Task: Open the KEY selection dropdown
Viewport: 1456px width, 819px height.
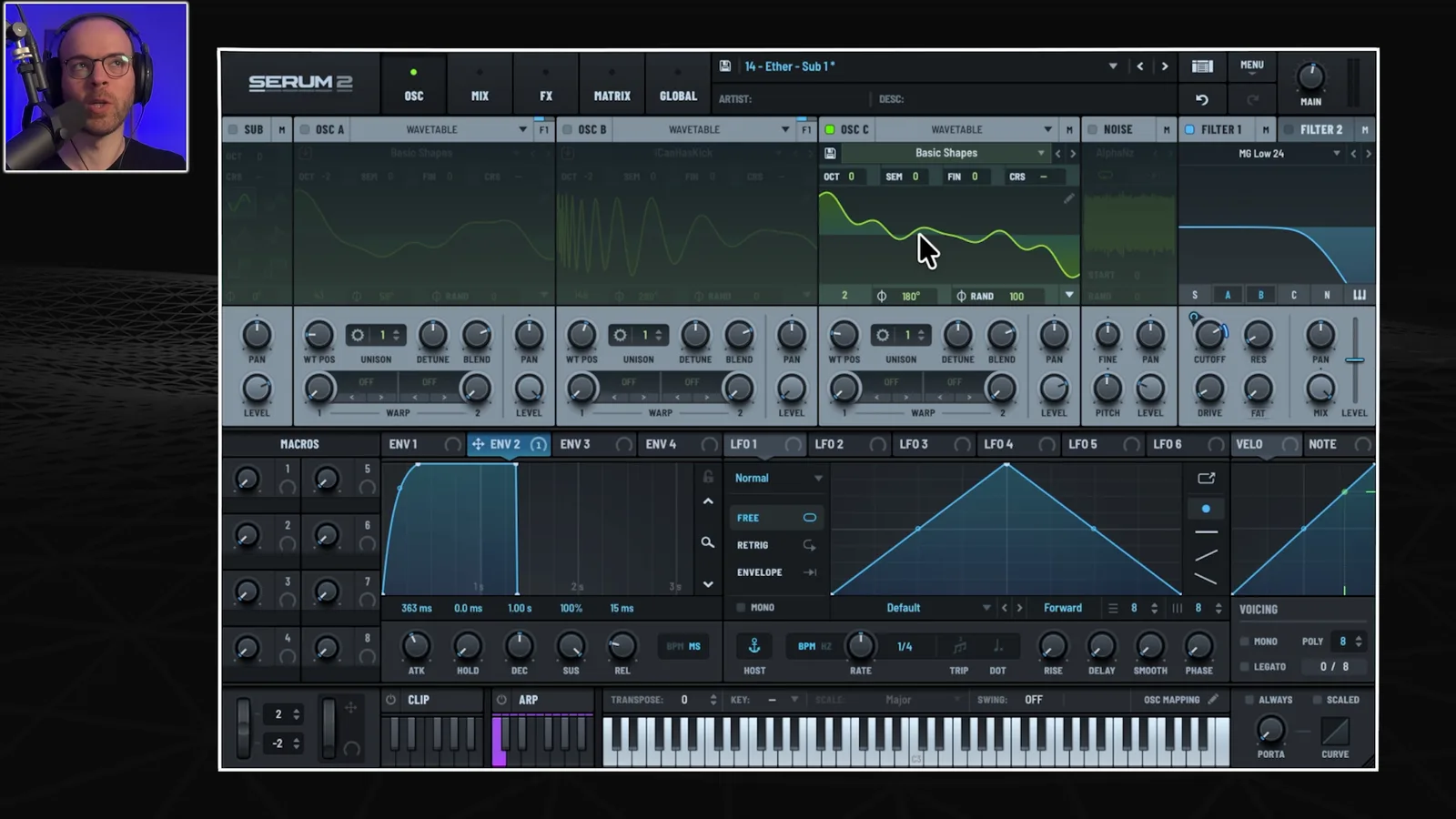Action: pos(794,700)
